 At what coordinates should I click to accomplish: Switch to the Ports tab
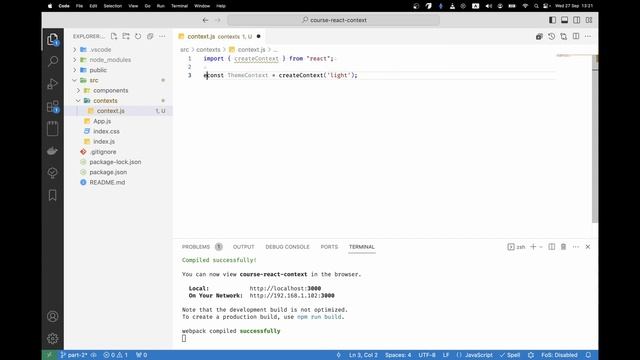pyautogui.click(x=329, y=247)
